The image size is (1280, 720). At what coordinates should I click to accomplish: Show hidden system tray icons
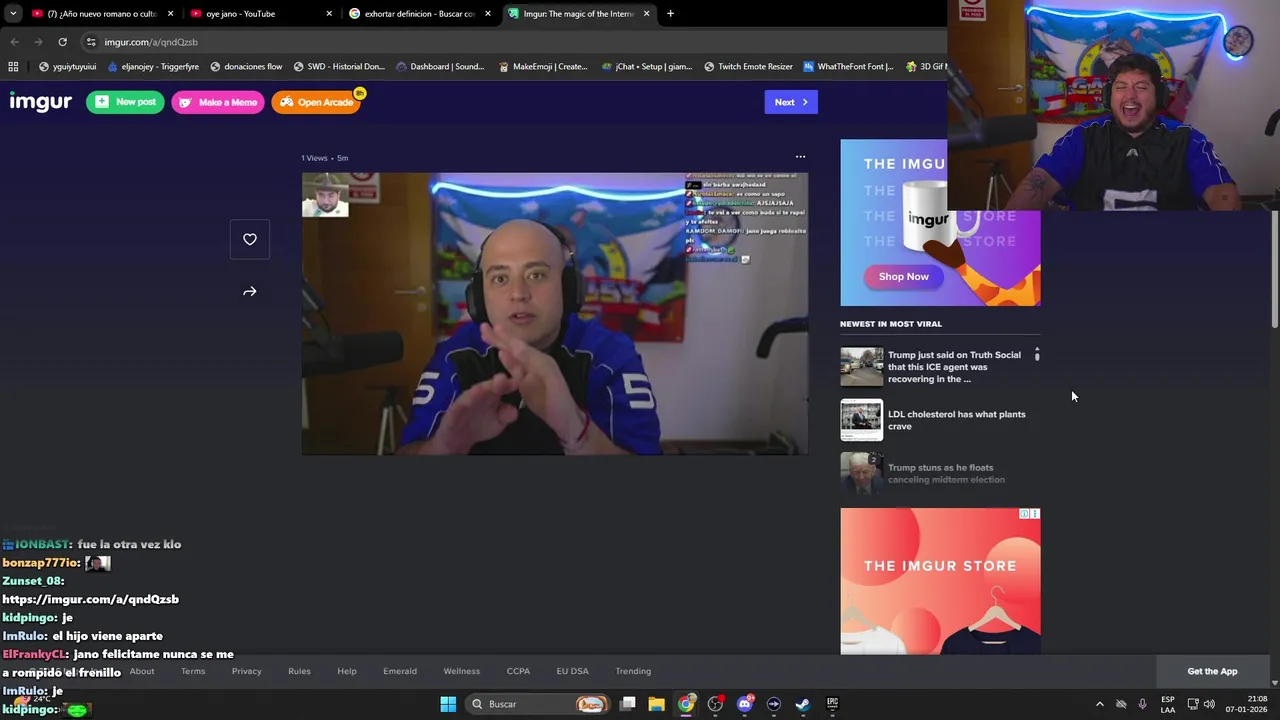[x=1099, y=704]
